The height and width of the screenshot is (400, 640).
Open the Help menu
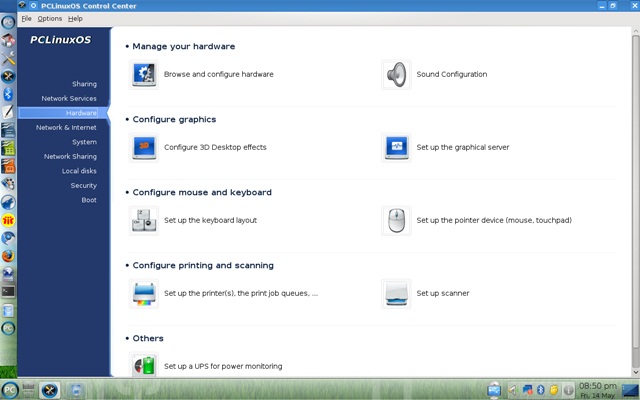click(x=75, y=18)
